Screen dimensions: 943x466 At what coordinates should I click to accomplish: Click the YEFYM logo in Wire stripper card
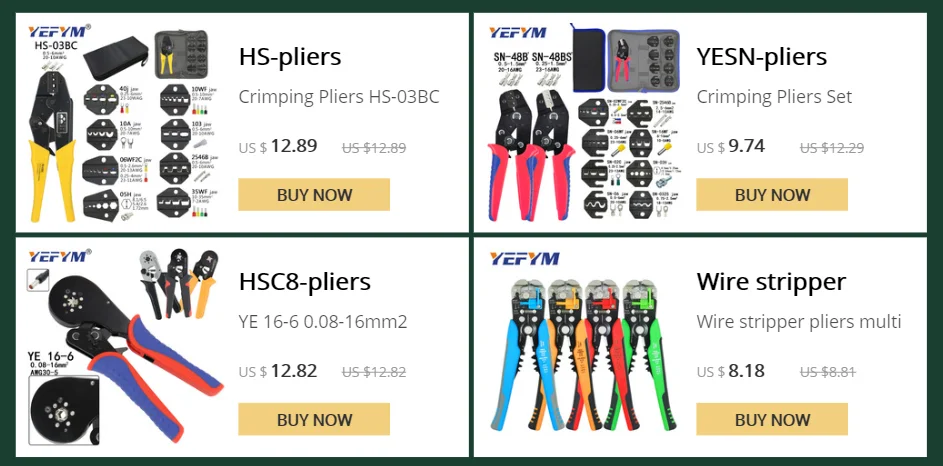[524, 259]
